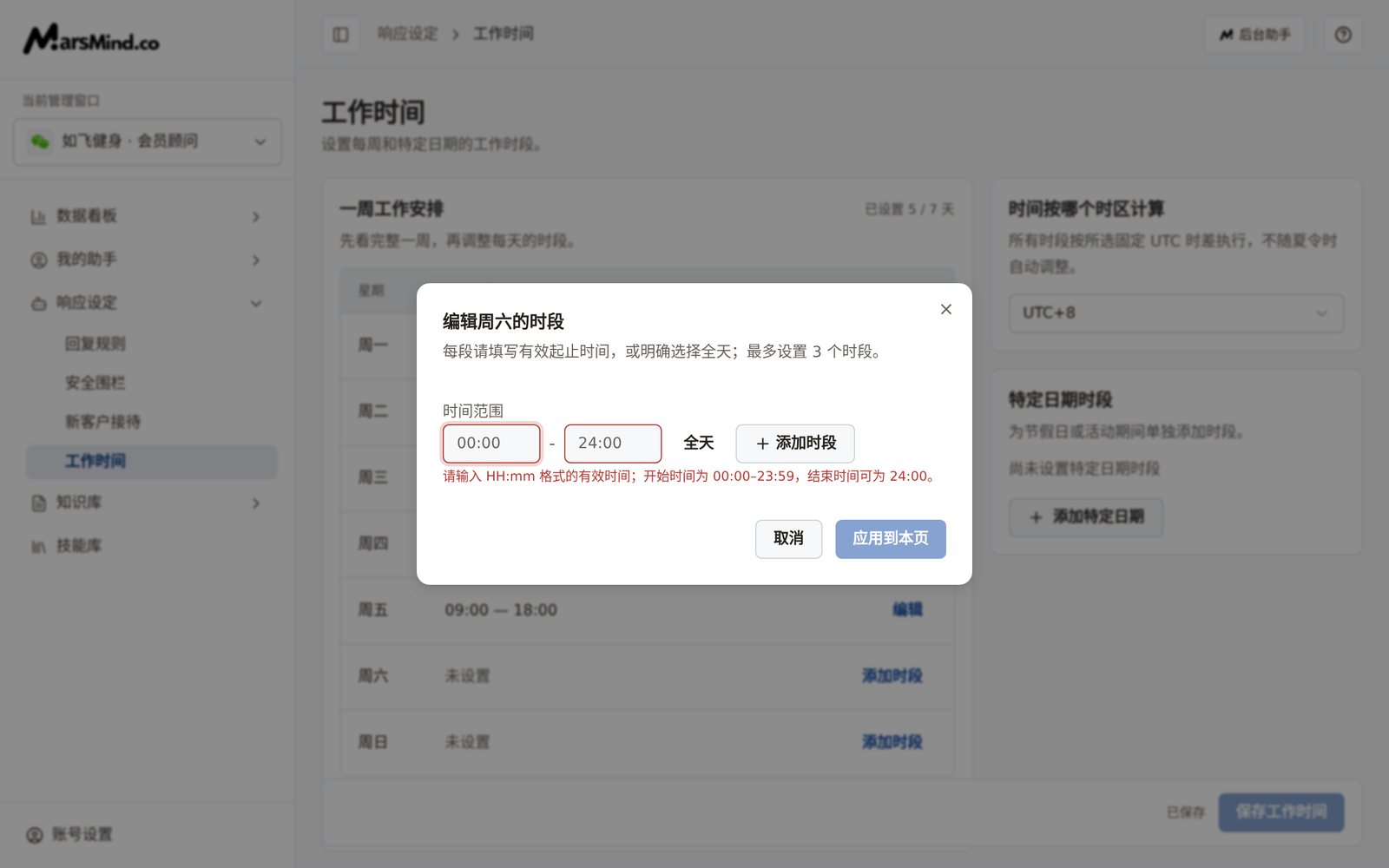Click the 数据看板 chart icon
Screen dimensions: 1389x868
[x=38, y=217]
